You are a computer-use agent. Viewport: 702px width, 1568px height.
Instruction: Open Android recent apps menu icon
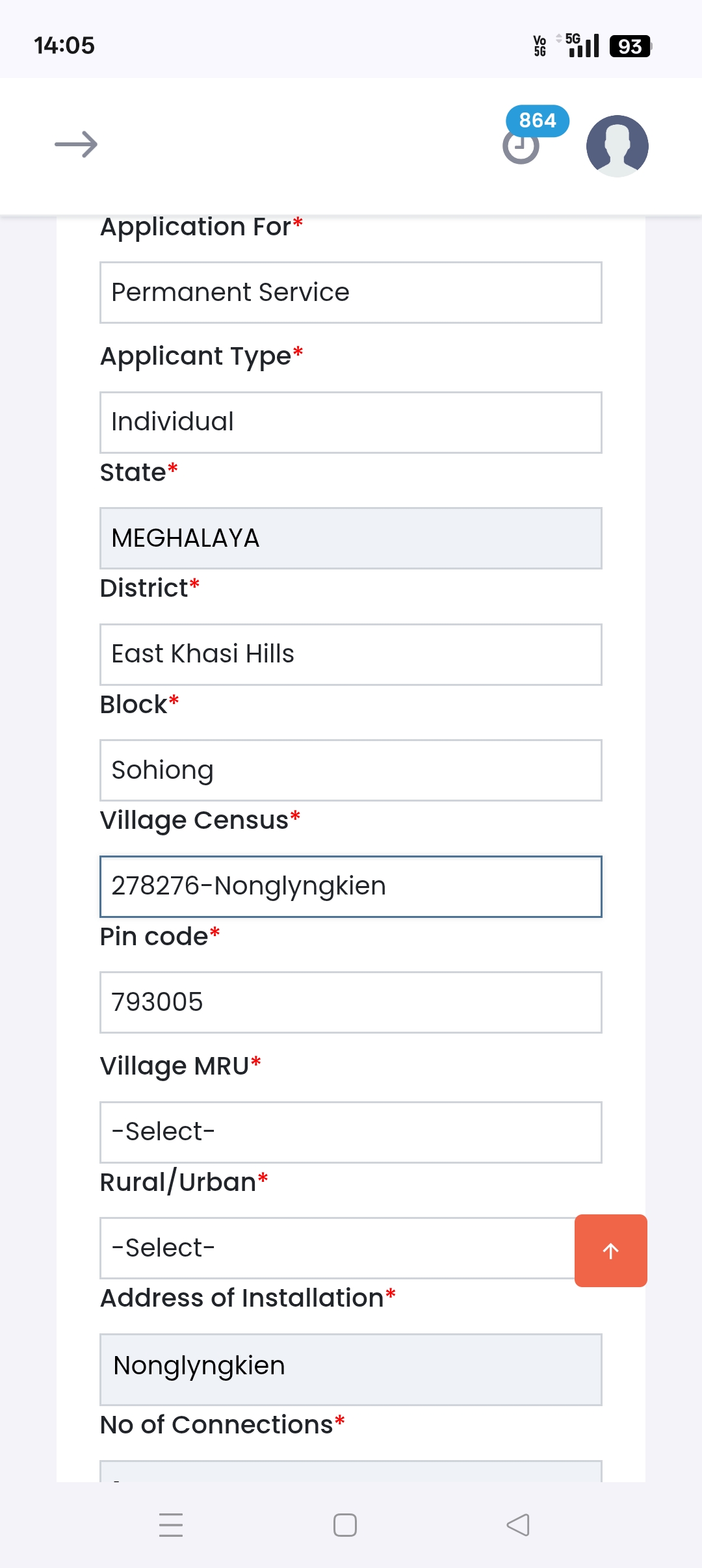pos(171,1524)
